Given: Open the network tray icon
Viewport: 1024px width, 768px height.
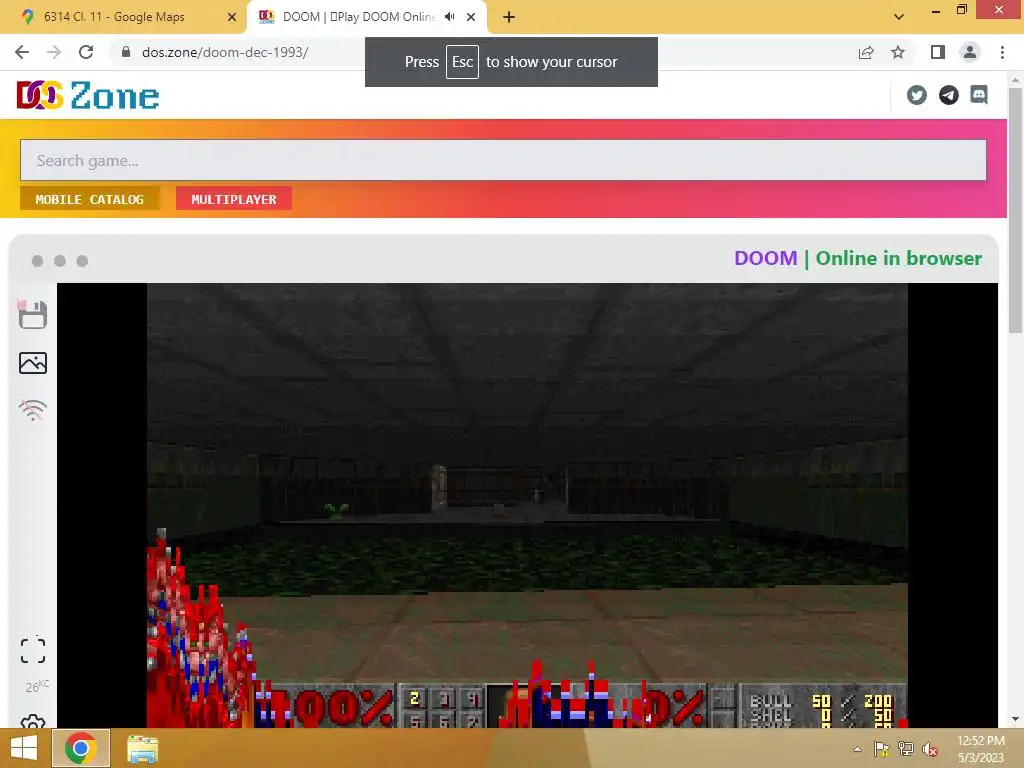Looking at the screenshot, I should 906,749.
